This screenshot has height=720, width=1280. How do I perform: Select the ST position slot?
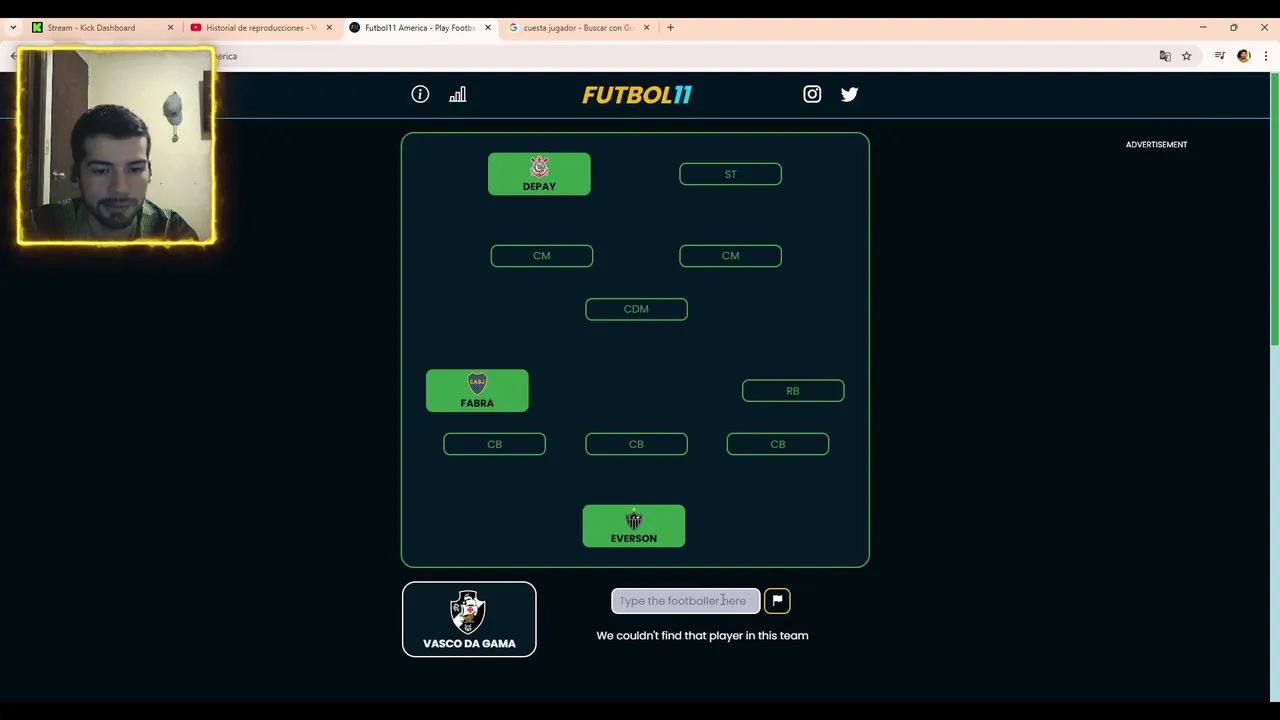(x=730, y=174)
